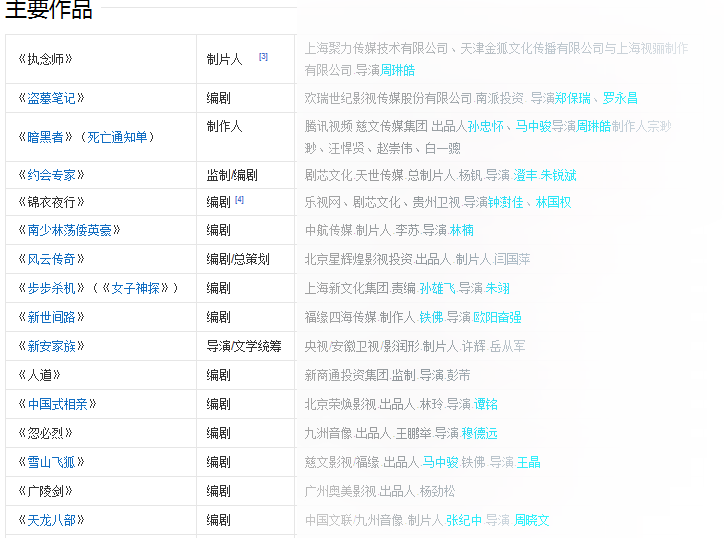Open 欧阳奋强 director link
This screenshot has height=538, width=724.
(x=497, y=317)
